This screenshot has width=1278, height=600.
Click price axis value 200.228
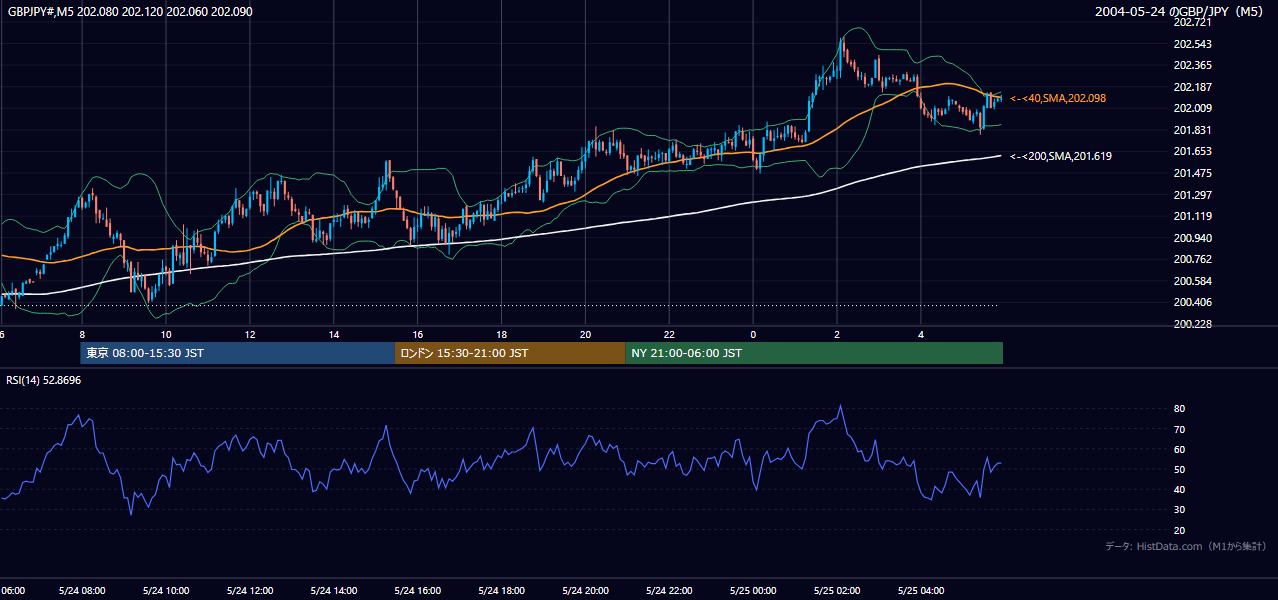[x=1192, y=324]
